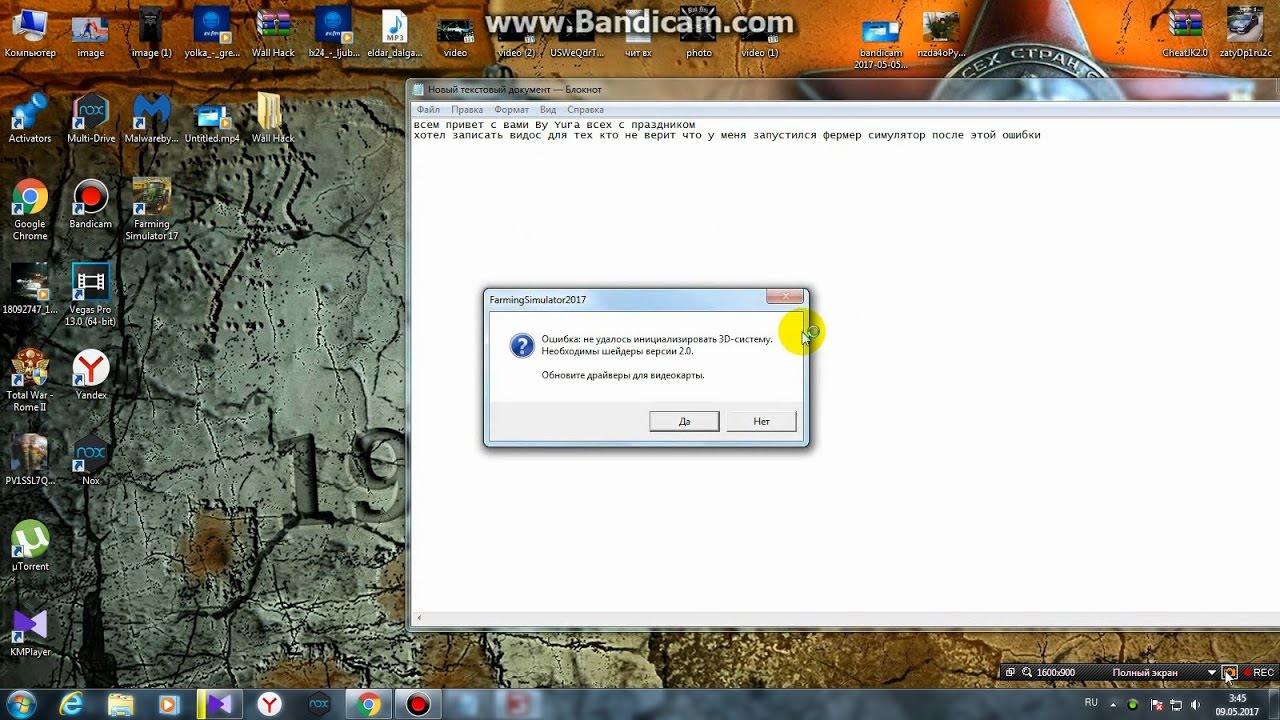Show hidden system tray icons
Screen dimensions: 1280x720
(1114, 704)
